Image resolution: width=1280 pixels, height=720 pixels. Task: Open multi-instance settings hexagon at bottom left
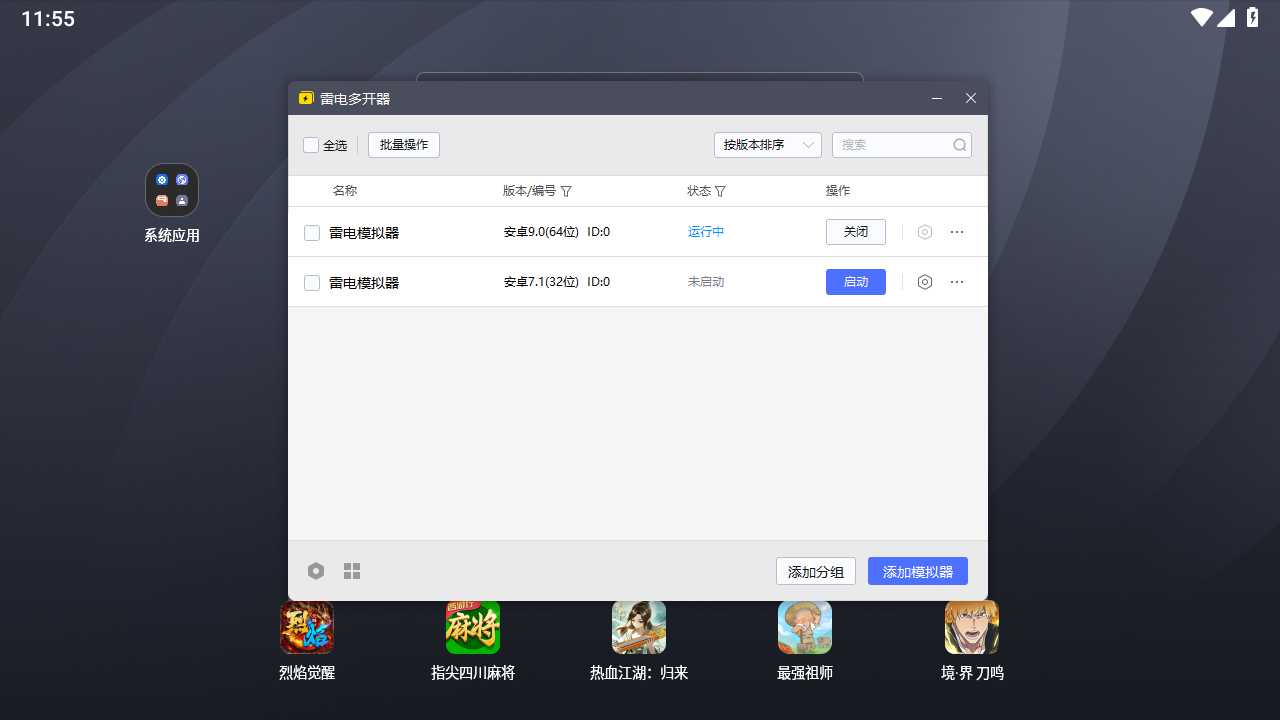[316, 571]
